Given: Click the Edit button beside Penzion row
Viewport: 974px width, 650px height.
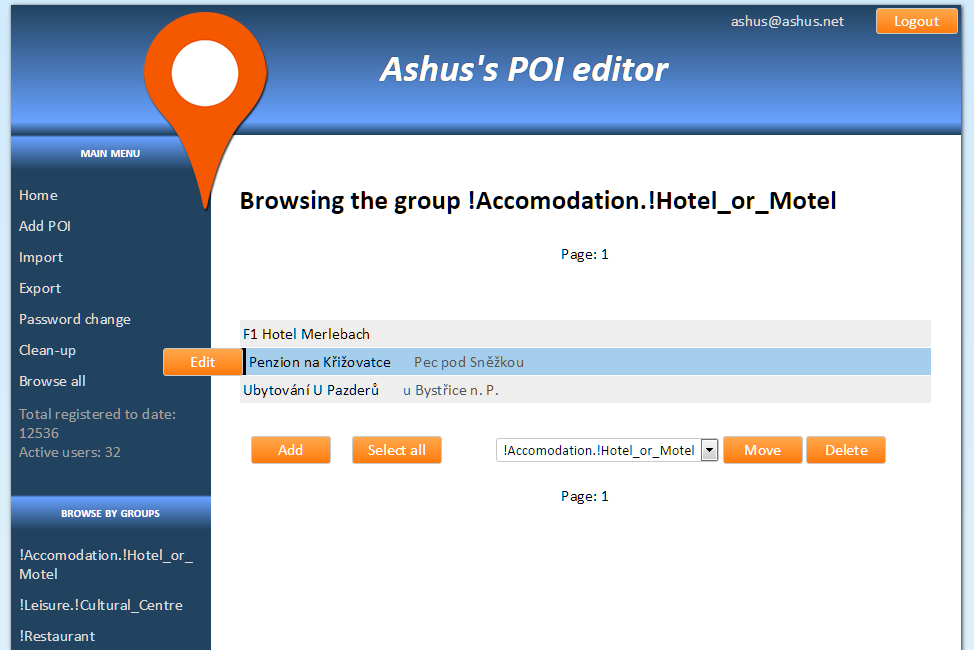Looking at the screenshot, I should pyautogui.click(x=203, y=362).
